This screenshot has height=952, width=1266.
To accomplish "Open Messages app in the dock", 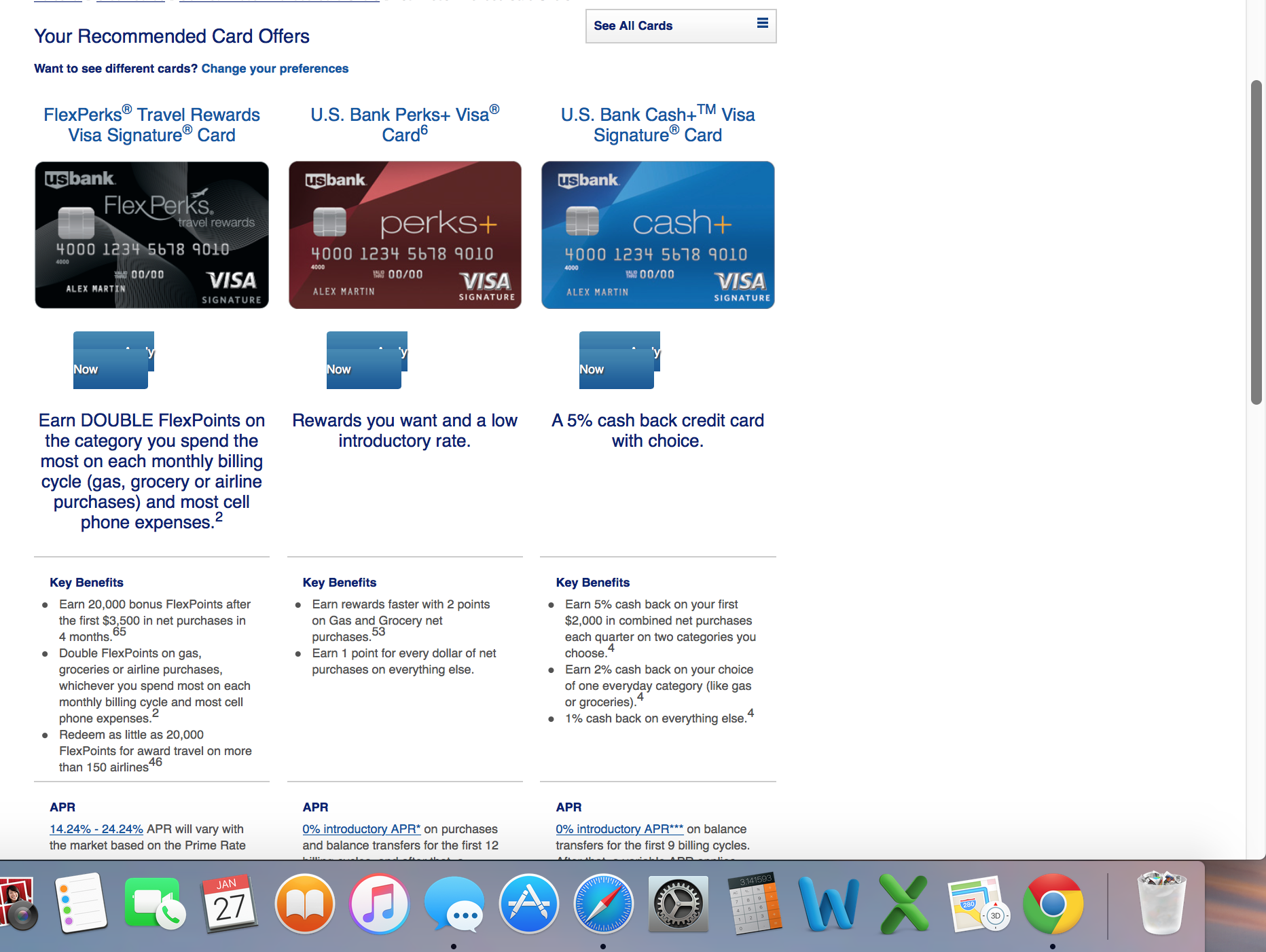I will pyautogui.click(x=454, y=904).
